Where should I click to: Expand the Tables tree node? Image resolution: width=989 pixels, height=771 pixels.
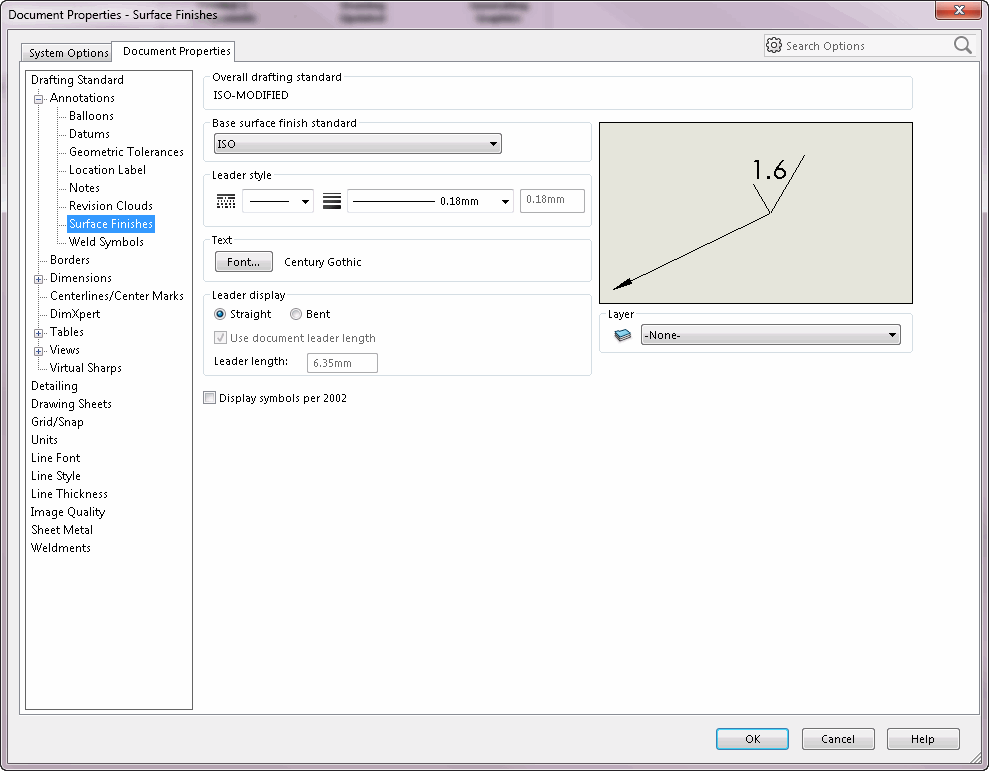tap(38, 333)
